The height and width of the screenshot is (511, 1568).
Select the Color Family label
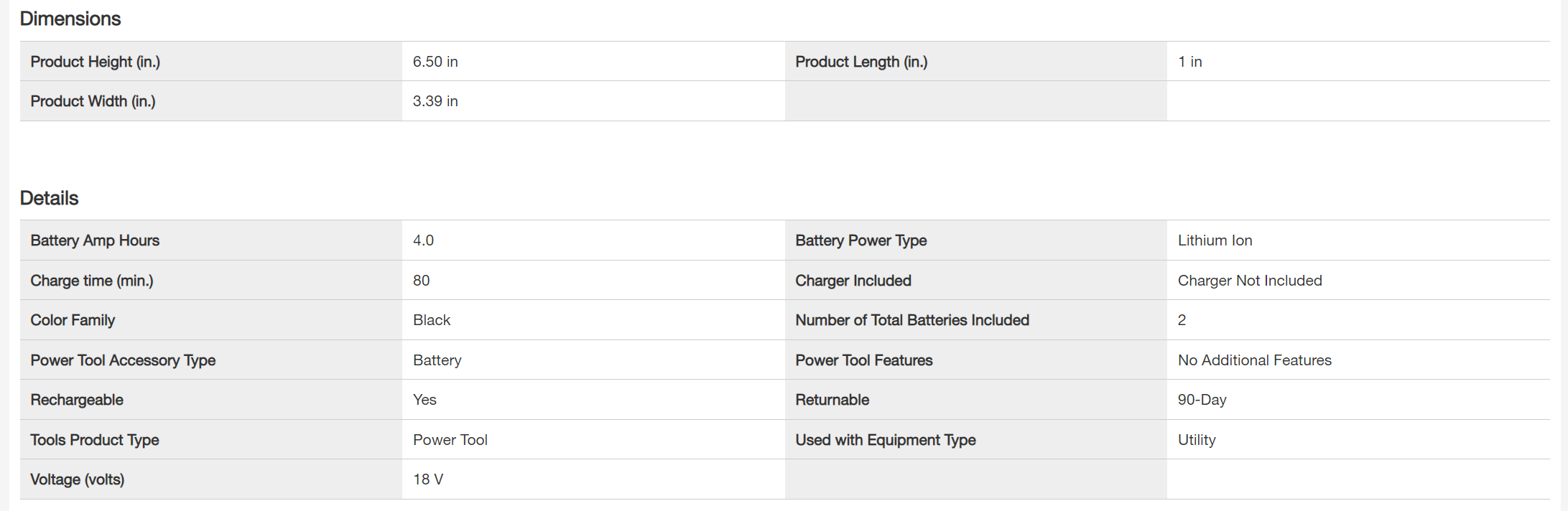coord(73,320)
